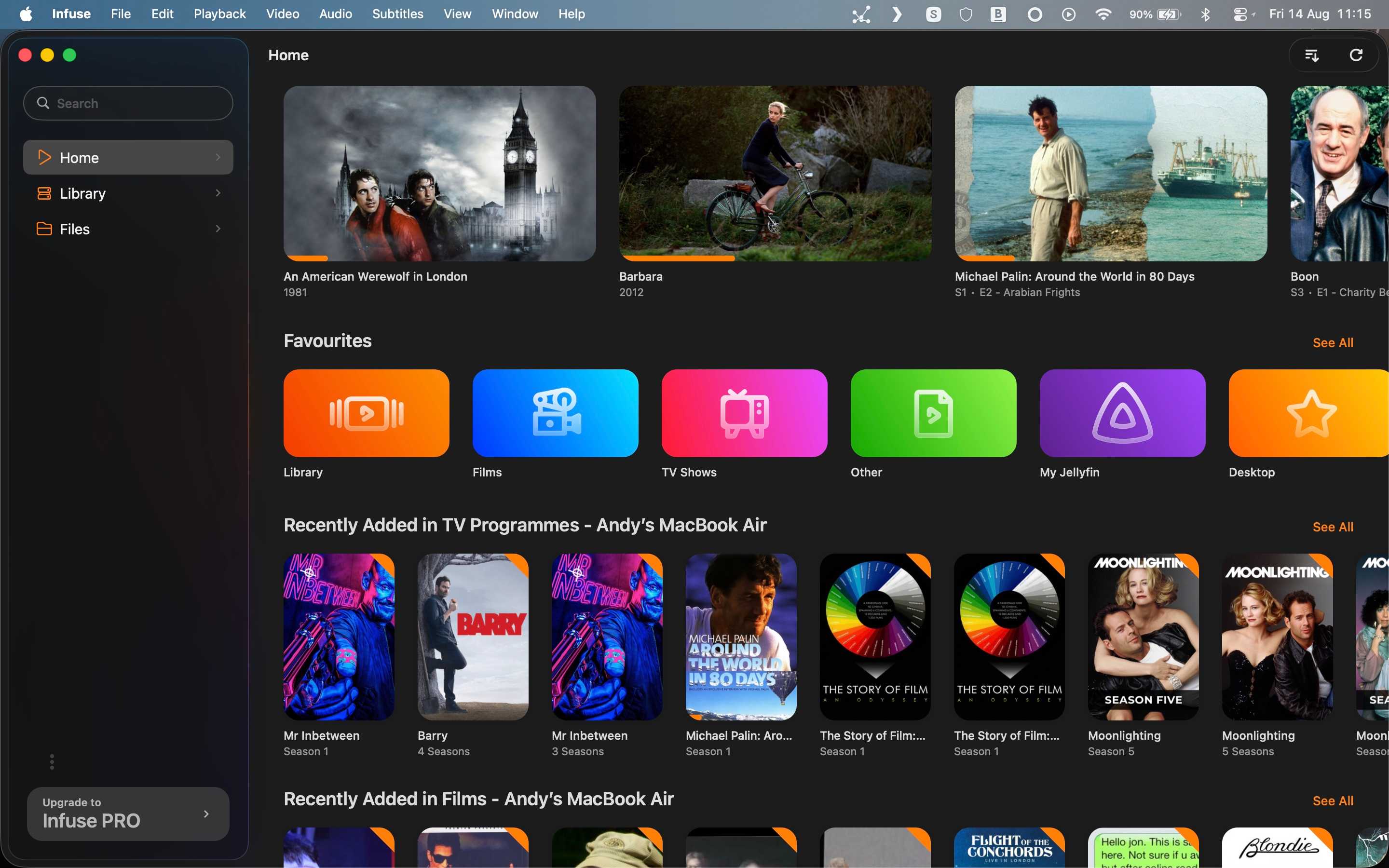The height and width of the screenshot is (868, 1389).
Task: Click the Bluetooth menu bar icon
Action: (1205, 14)
